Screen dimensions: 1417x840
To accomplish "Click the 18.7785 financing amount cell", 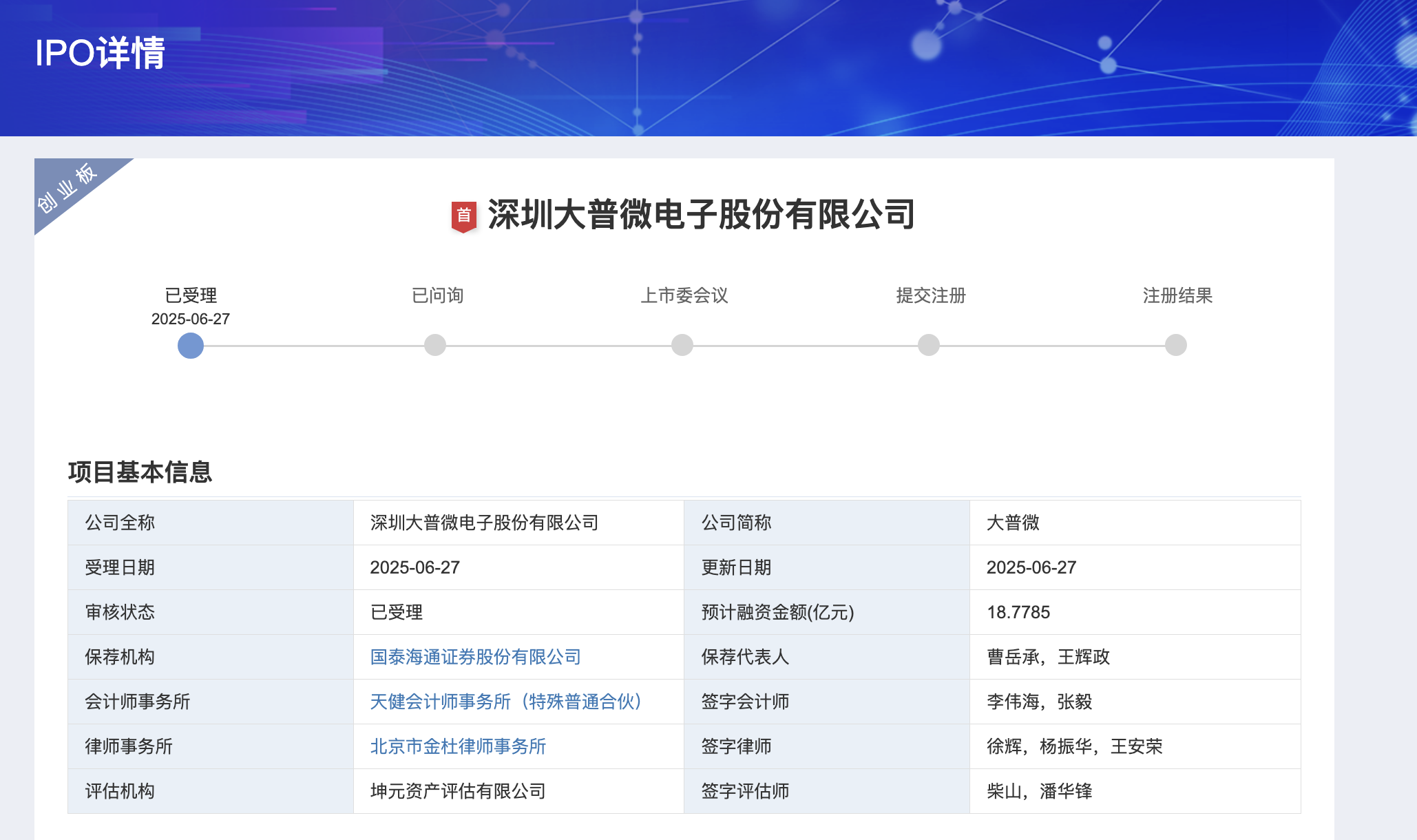I will point(1018,612).
